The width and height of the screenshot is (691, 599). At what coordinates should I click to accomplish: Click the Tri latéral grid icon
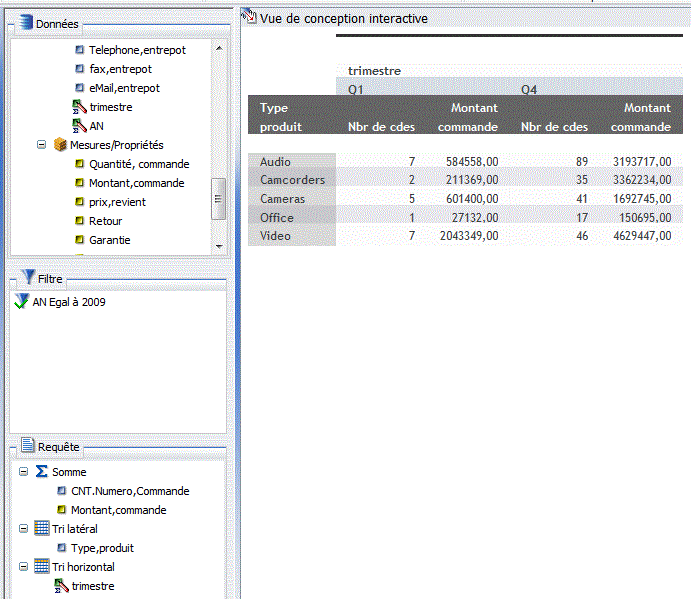[42, 529]
